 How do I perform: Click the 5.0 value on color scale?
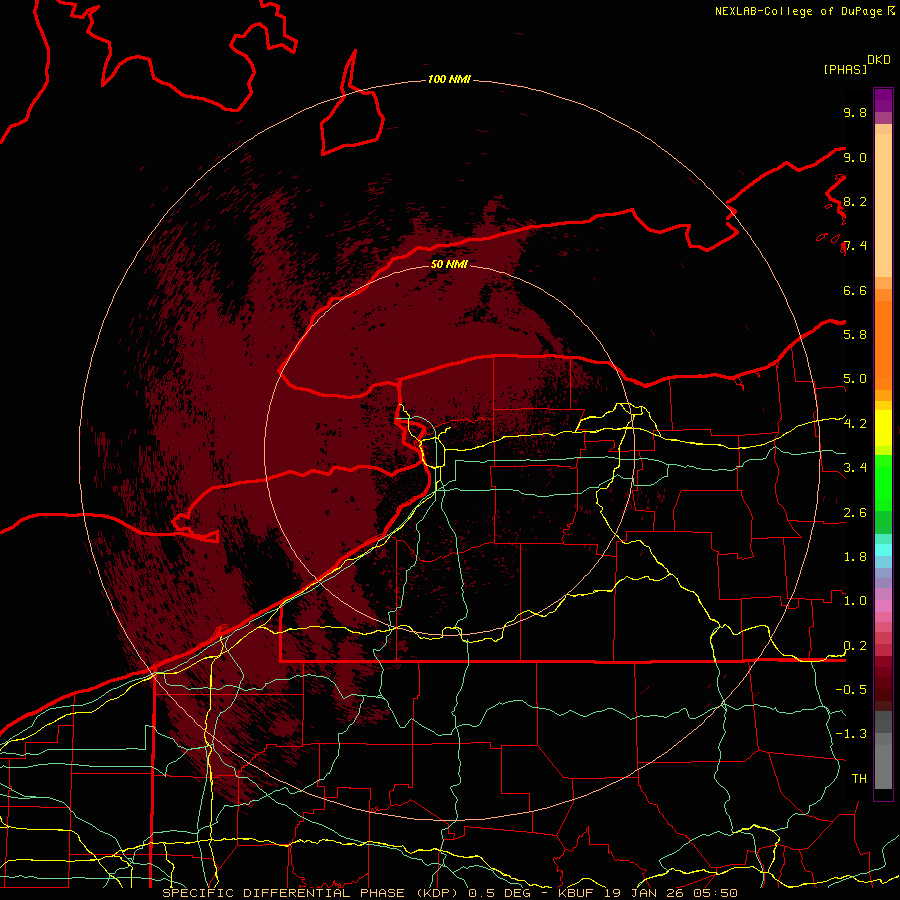[x=855, y=379]
